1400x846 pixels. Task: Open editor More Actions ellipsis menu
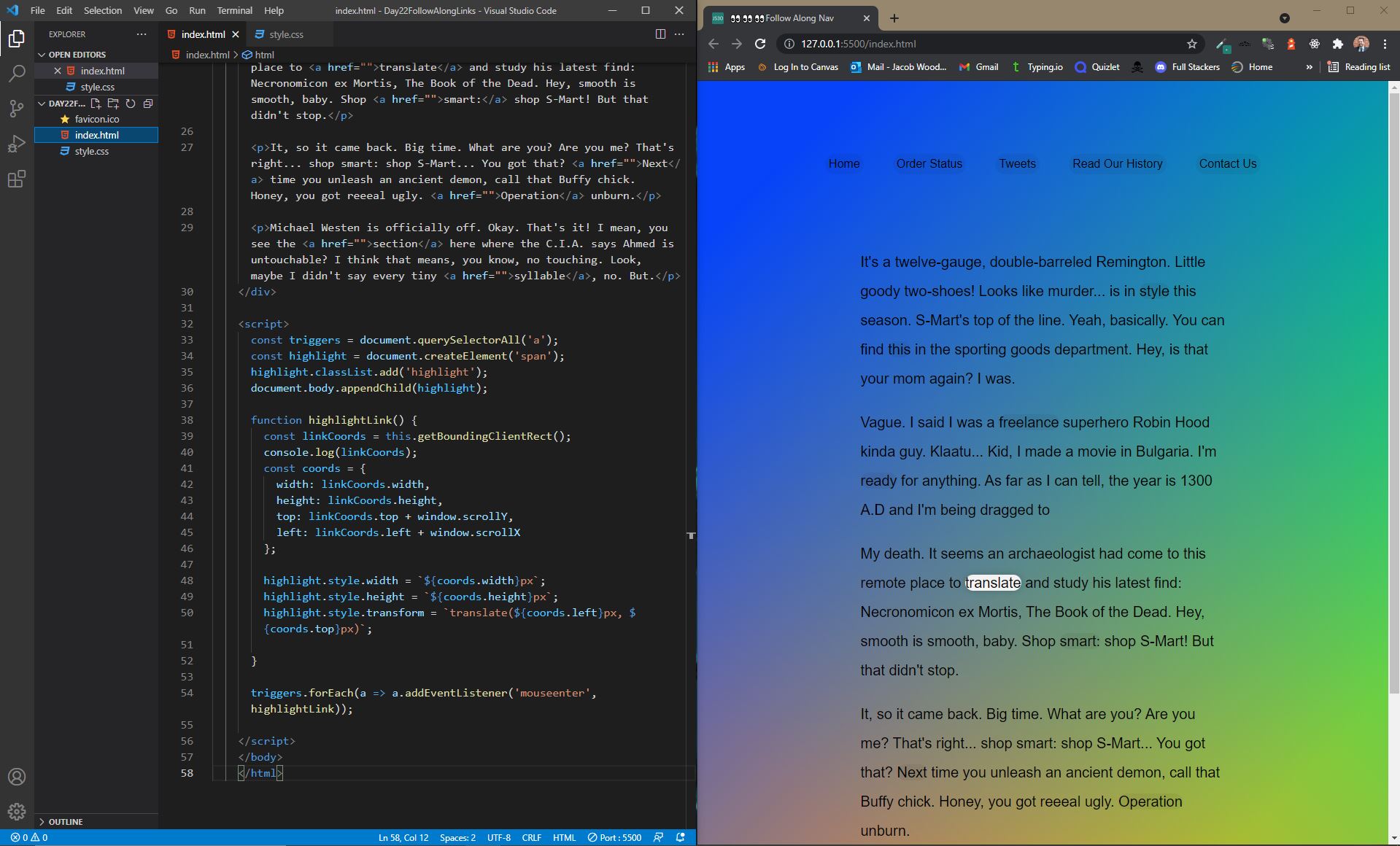pyautogui.click(x=679, y=34)
